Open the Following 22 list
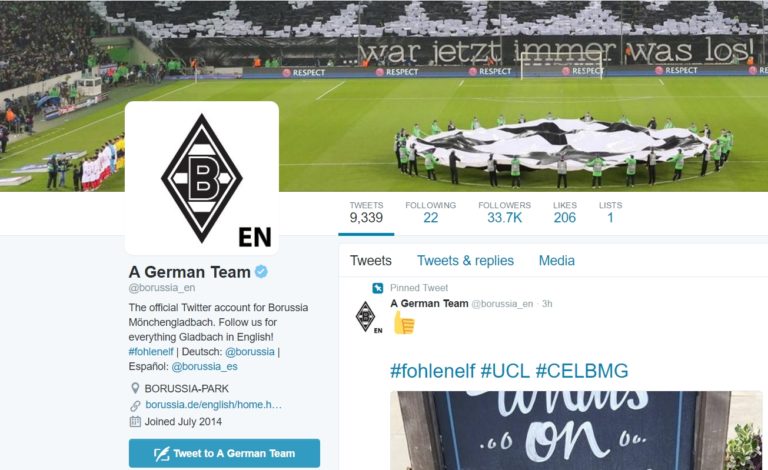Image resolution: width=768 pixels, height=470 pixels. pyautogui.click(x=431, y=212)
